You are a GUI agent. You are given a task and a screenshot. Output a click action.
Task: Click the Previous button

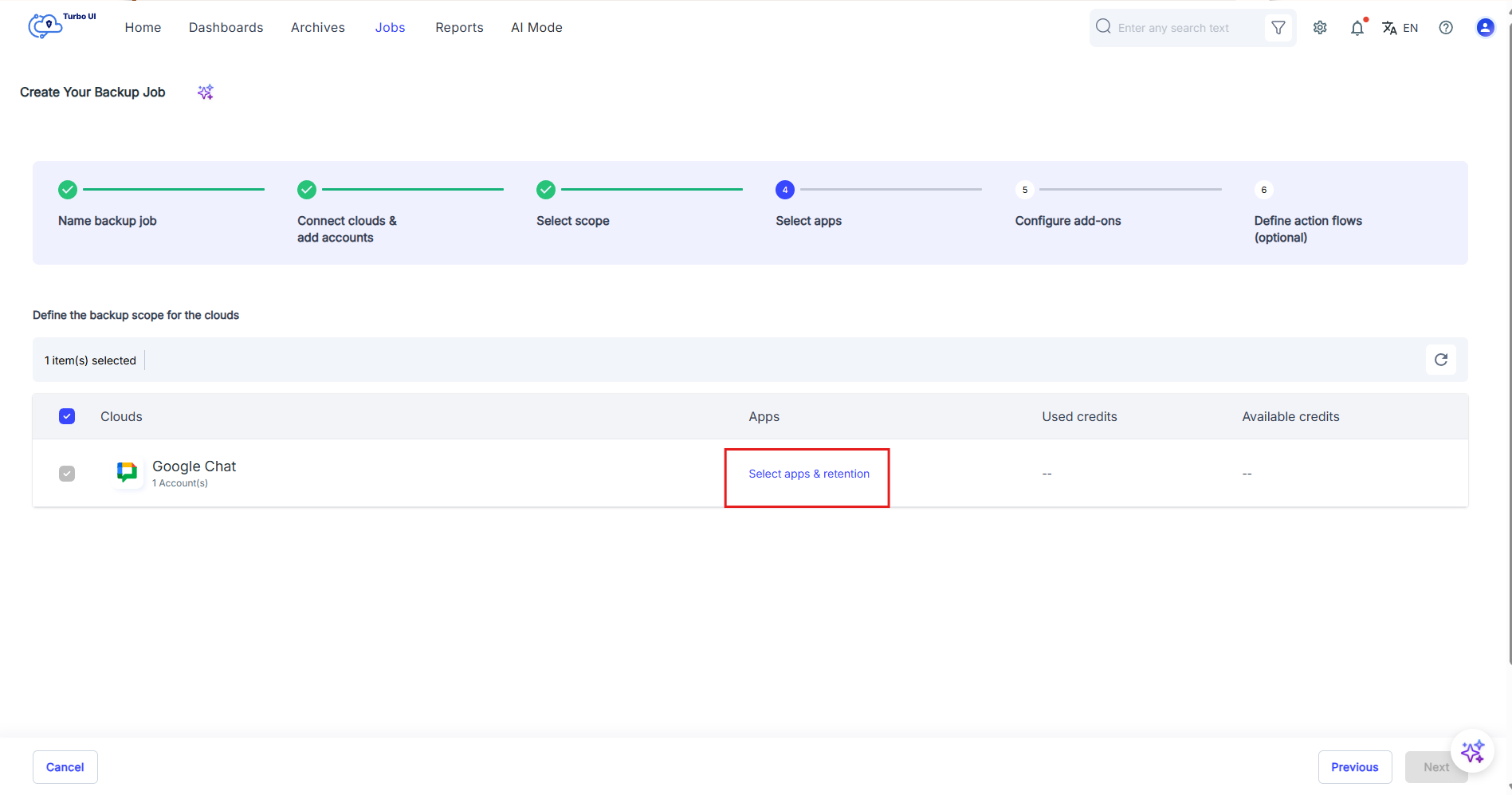point(1355,767)
